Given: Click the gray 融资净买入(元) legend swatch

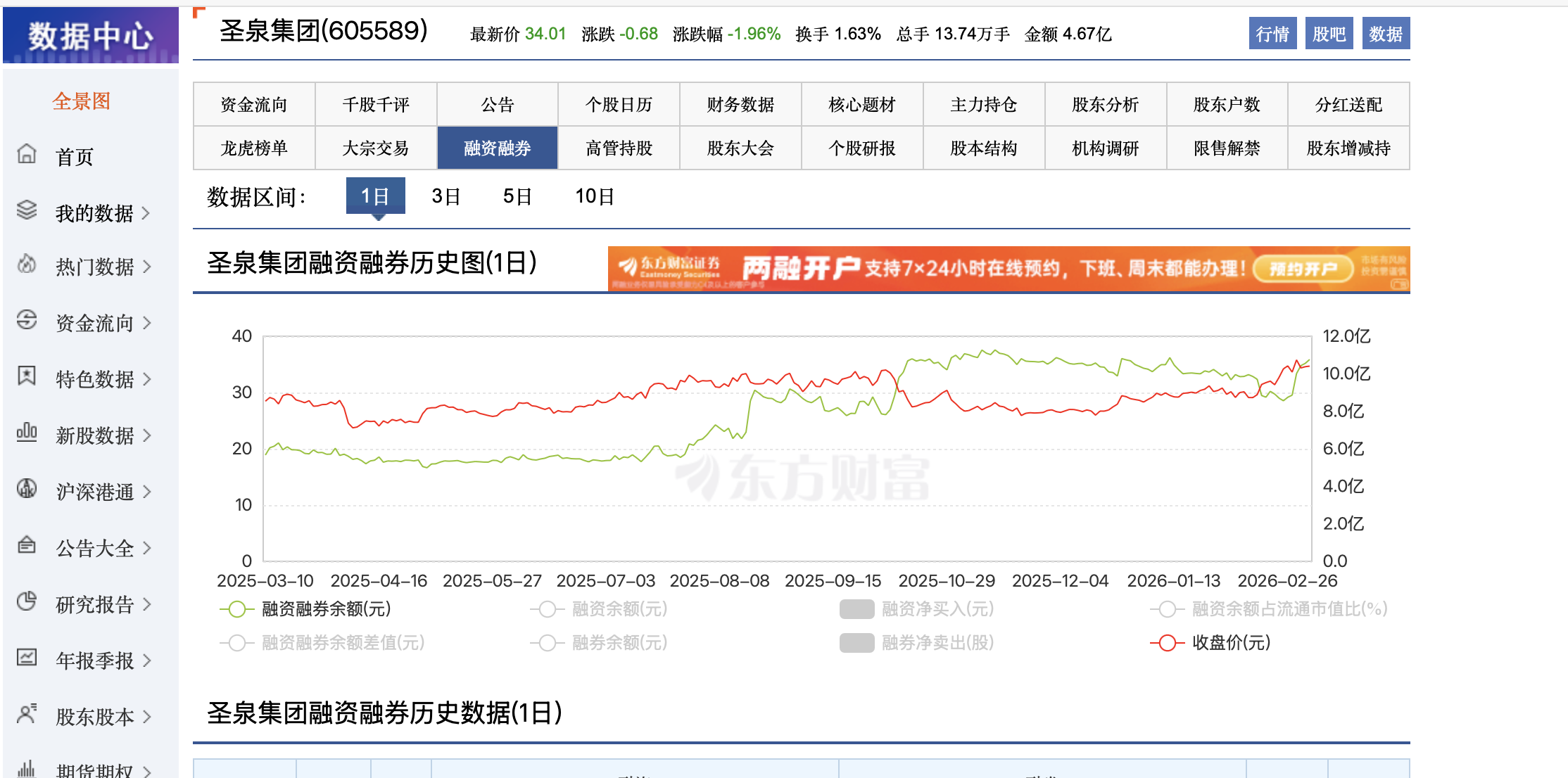Looking at the screenshot, I should pyautogui.click(x=856, y=609).
